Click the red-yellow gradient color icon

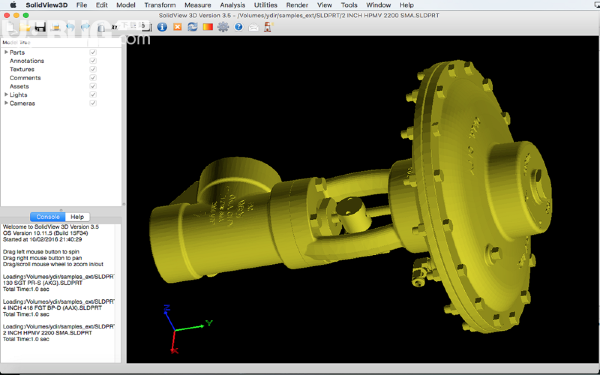(x=208, y=27)
